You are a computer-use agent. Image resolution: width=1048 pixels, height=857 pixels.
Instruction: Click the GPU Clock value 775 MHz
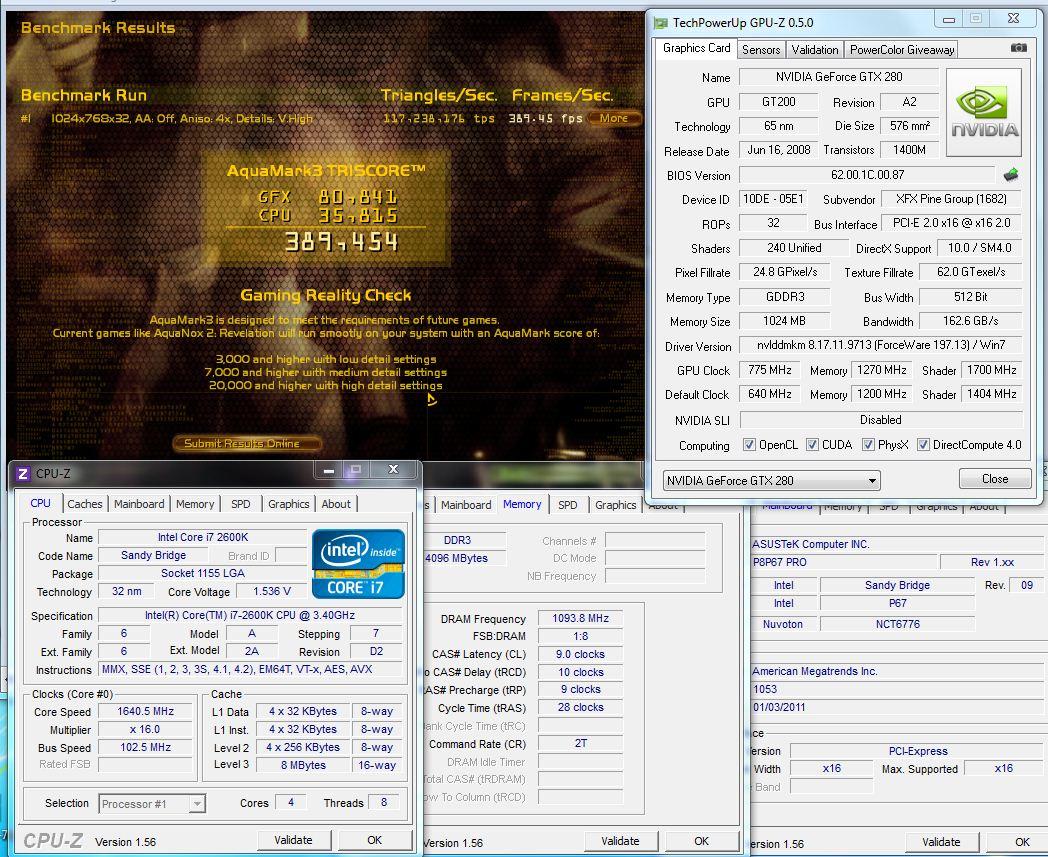pos(770,370)
